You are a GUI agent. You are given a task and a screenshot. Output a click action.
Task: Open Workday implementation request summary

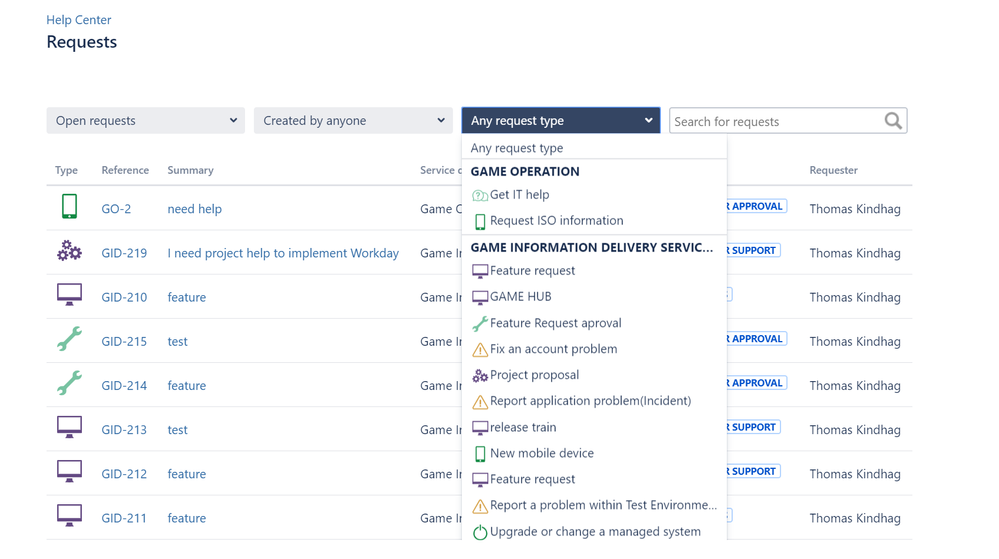click(283, 253)
